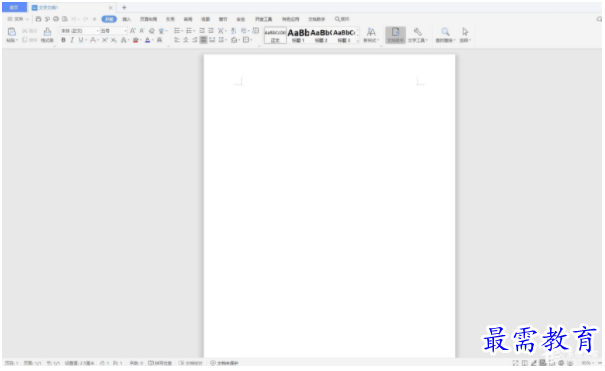Click the Find and Replace magnifier icon
The image size is (605, 371).
point(445,32)
